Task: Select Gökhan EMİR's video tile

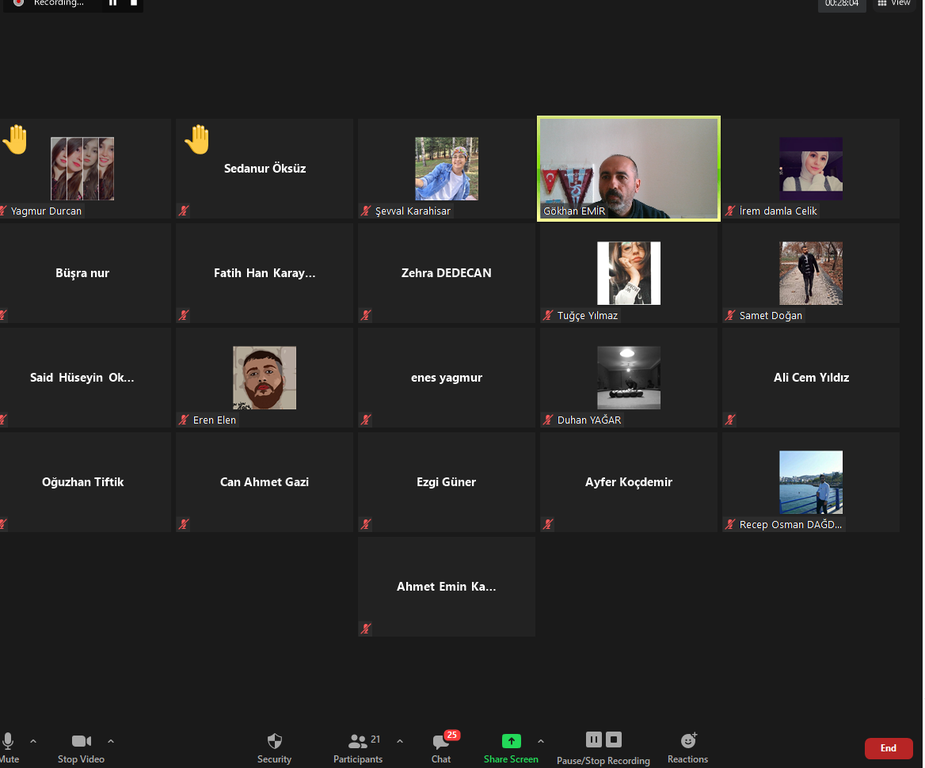Action: tap(628, 168)
